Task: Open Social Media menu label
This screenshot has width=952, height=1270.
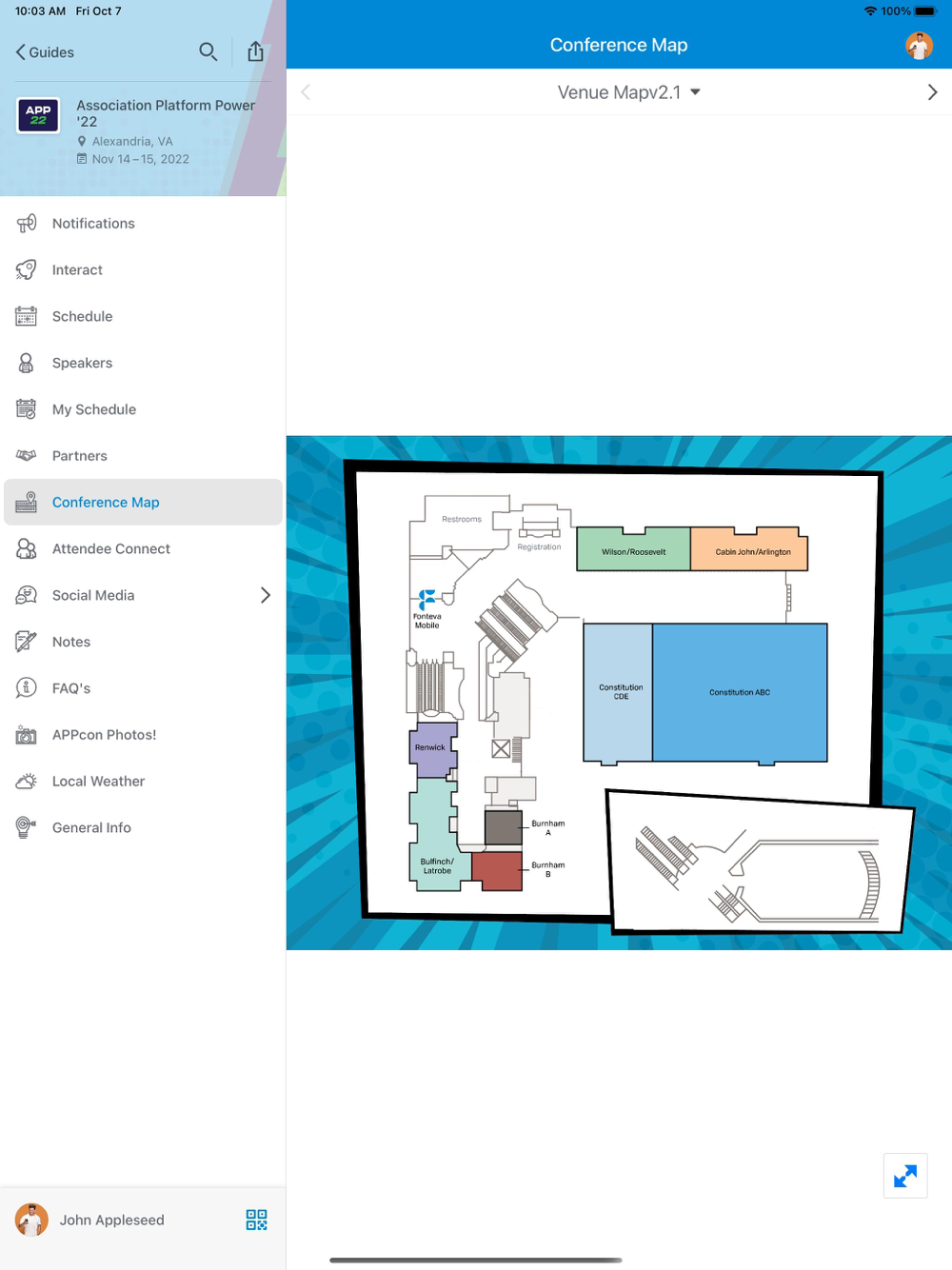Action: click(93, 595)
